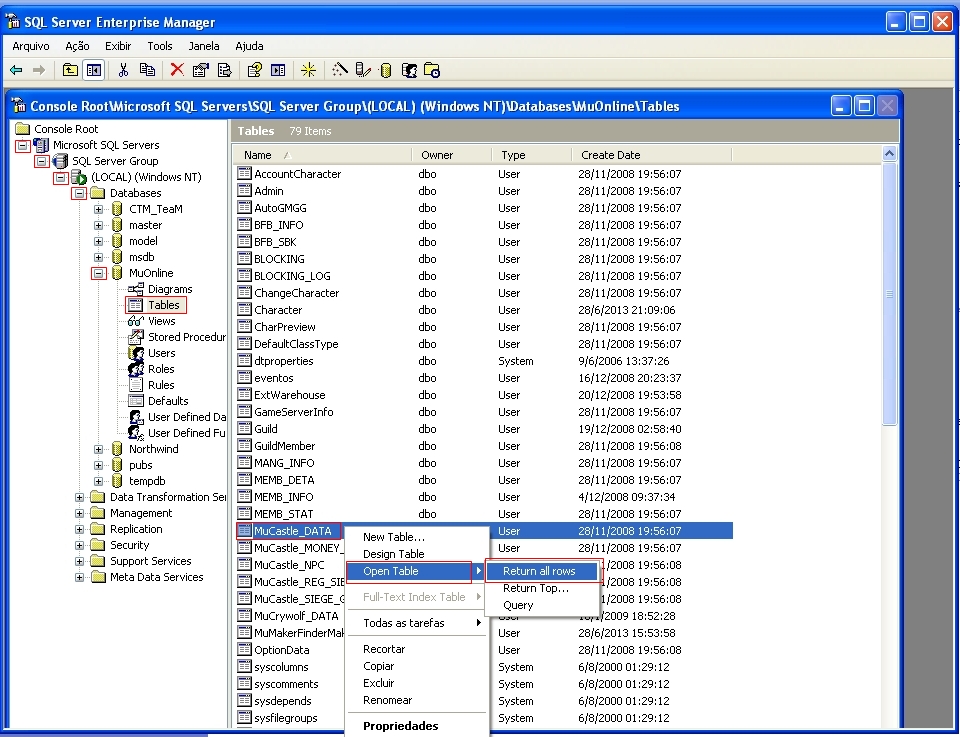Select the Stored Procedures tree item

coord(178,337)
